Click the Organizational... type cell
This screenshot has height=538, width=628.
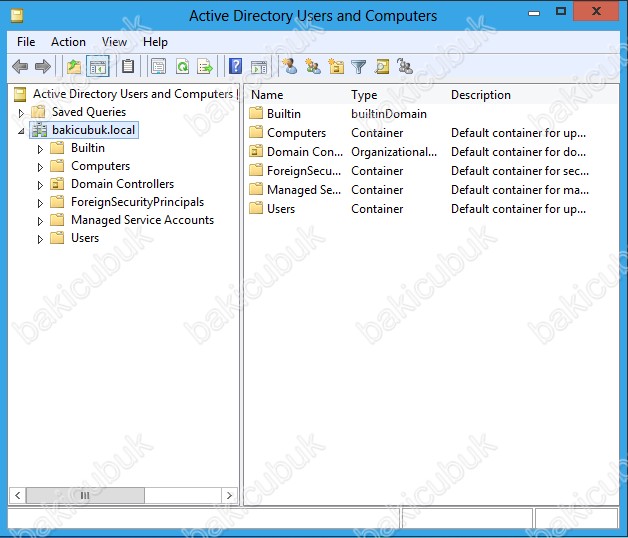pyautogui.click(x=394, y=152)
